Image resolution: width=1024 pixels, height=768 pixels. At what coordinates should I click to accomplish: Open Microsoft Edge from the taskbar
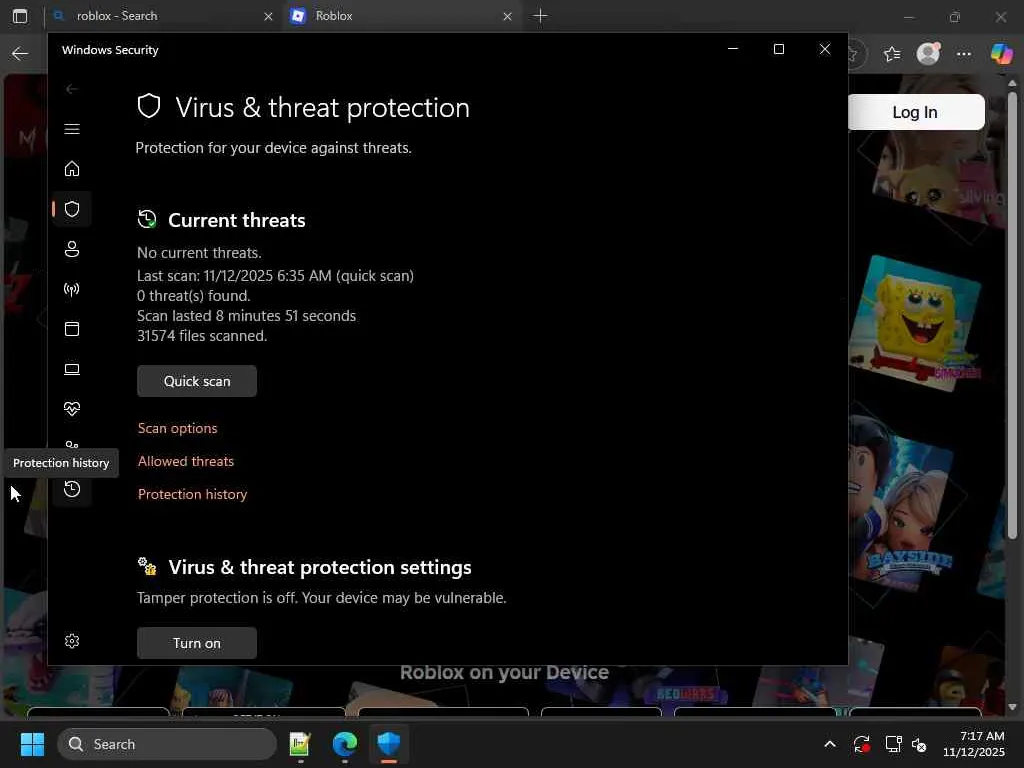(344, 744)
